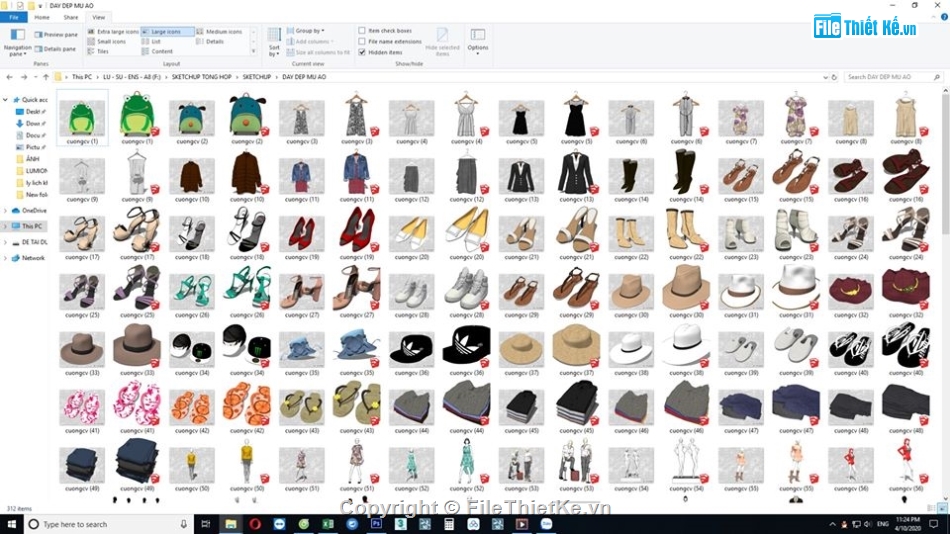Image resolution: width=950 pixels, height=534 pixels.
Task: Open LUMION folder in Quick access
Action: coord(36,171)
